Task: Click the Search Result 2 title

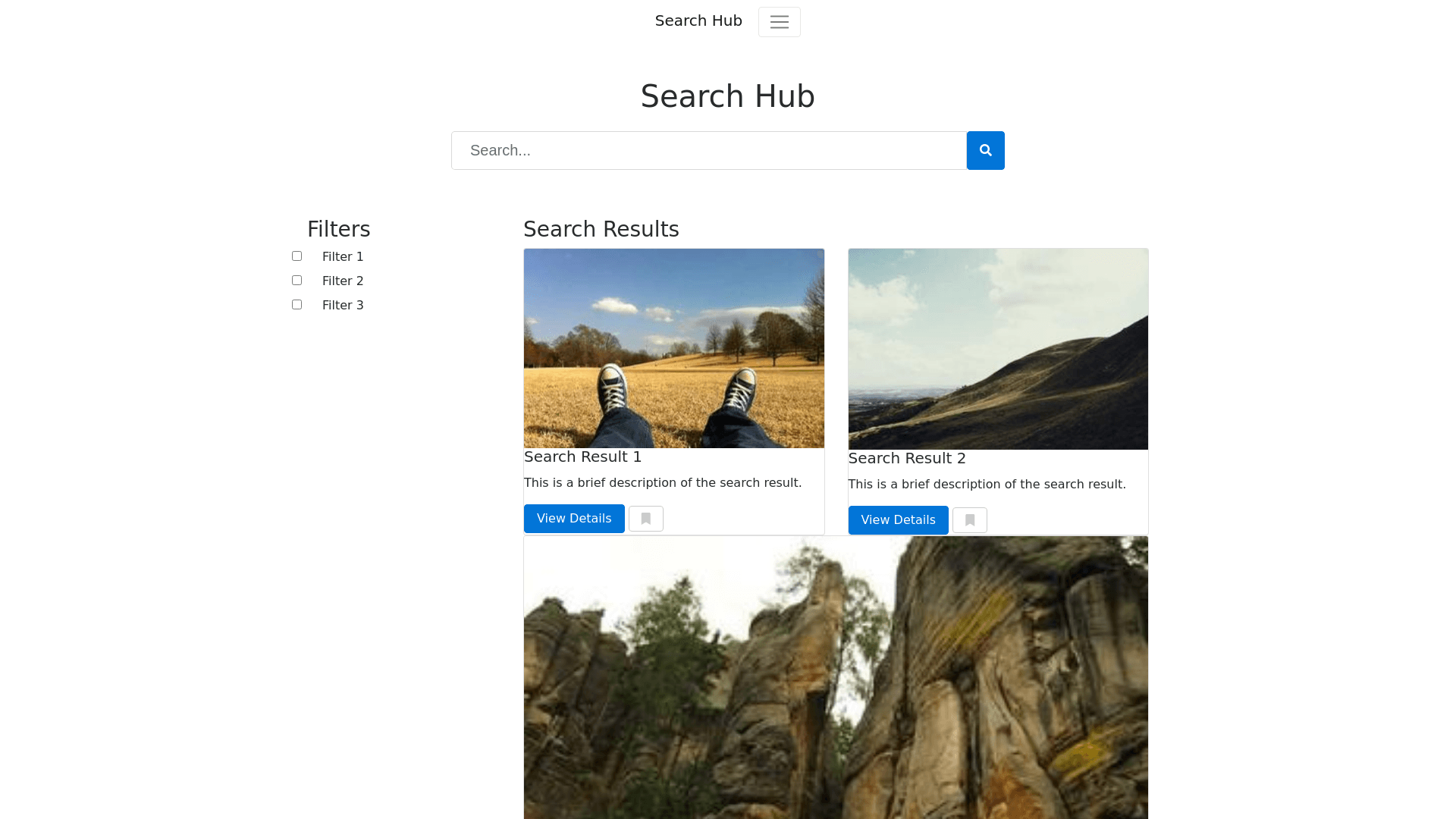Action: [x=907, y=458]
